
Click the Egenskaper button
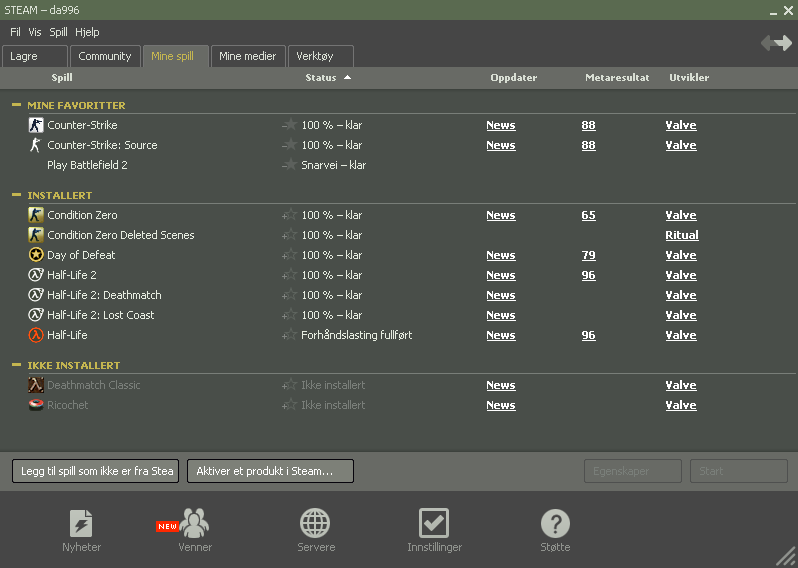633,471
